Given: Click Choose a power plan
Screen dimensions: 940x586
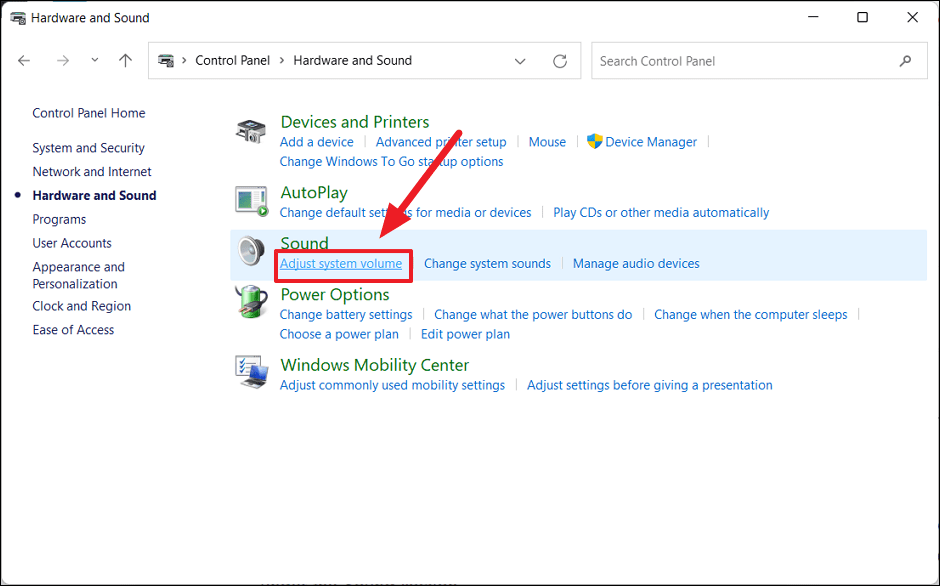Looking at the screenshot, I should coord(339,335).
